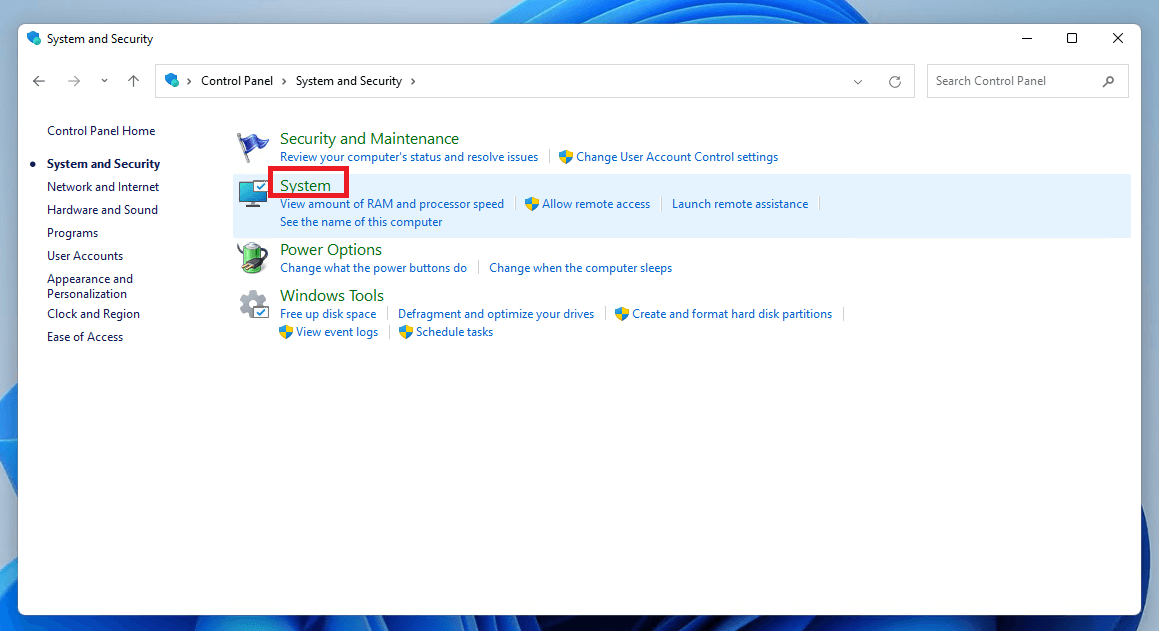Select Control Panel in the breadcrumb
The image size is (1159, 631).
tap(237, 81)
